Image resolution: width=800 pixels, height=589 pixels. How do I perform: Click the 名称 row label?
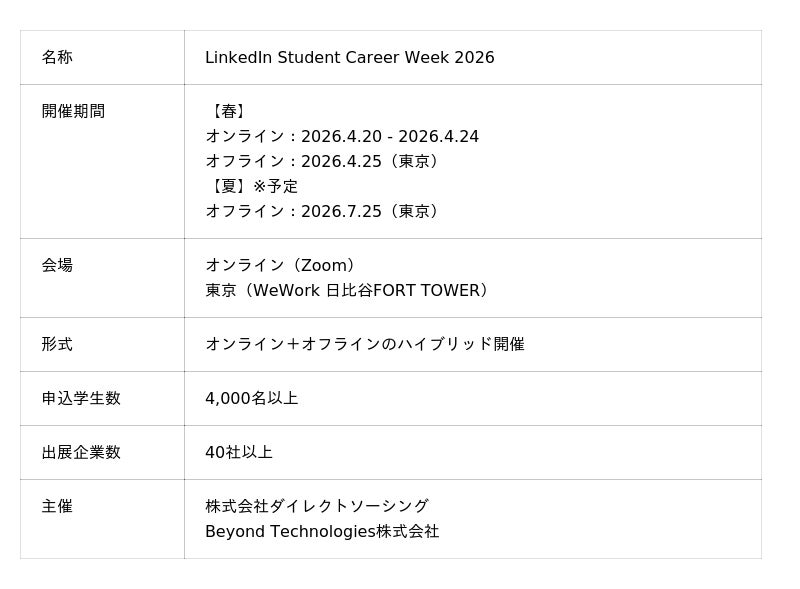pos(57,58)
